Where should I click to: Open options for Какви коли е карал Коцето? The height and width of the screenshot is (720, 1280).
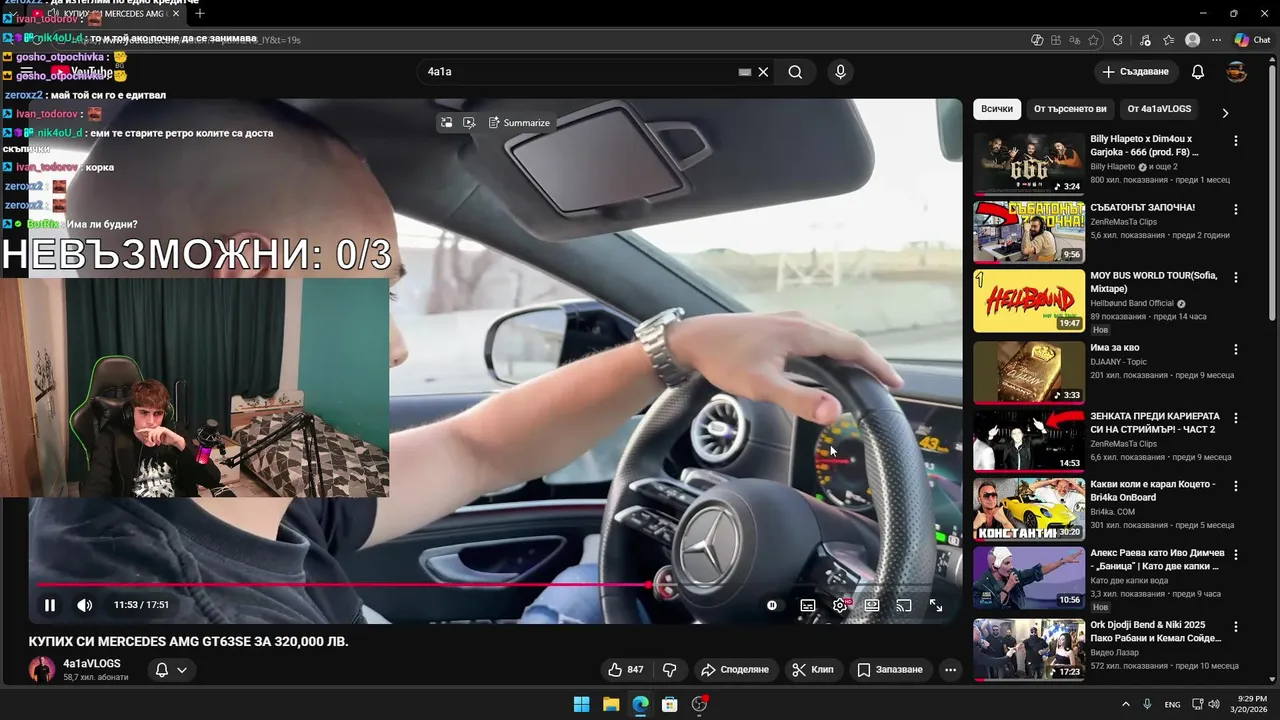click(1236, 486)
